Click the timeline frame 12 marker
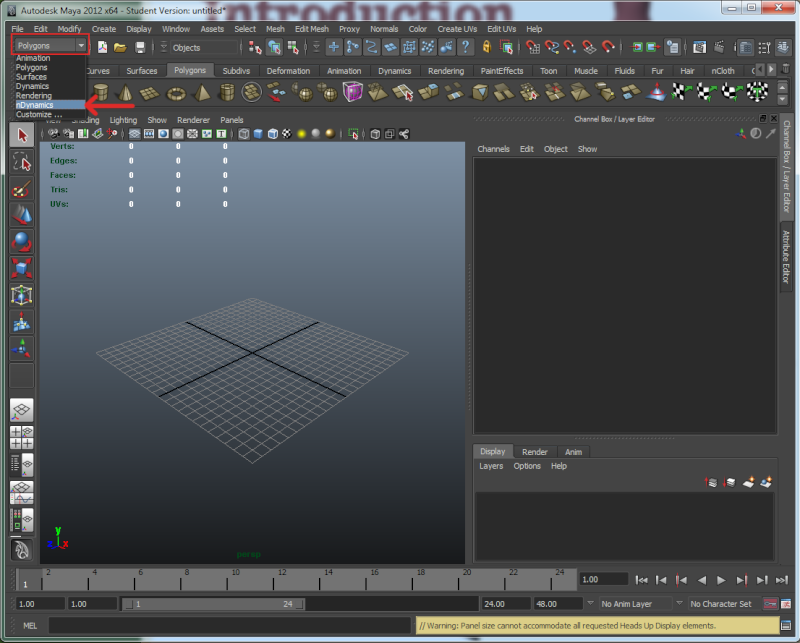This screenshot has height=643, width=800. click(273, 580)
